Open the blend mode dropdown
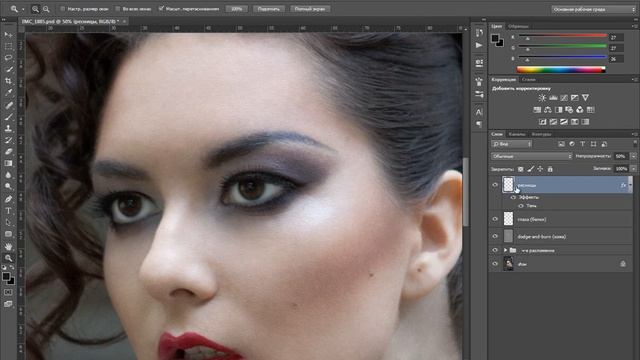The image size is (640, 360). tap(531, 156)
